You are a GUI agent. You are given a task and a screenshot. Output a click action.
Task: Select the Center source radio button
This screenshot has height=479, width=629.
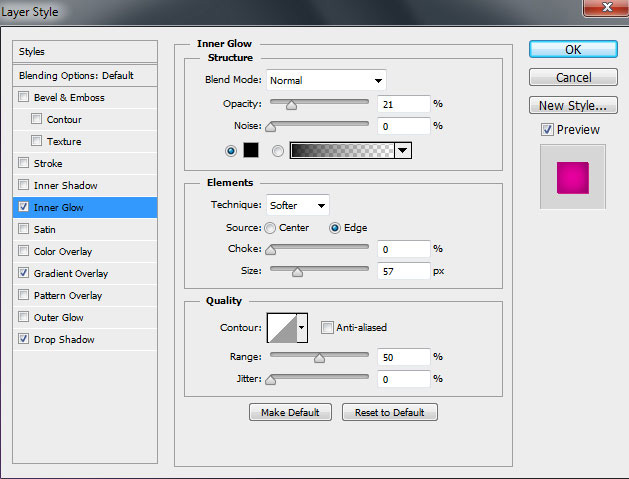(270, 227)
